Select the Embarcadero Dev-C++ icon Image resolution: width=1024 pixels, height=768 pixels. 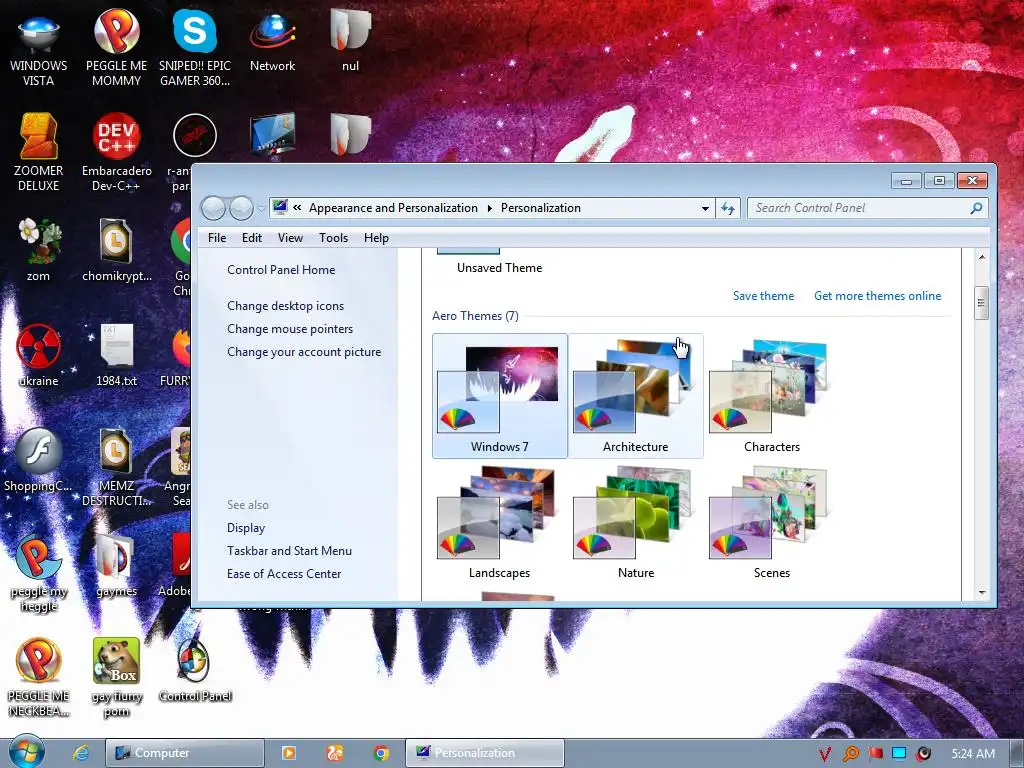[x=116, y=153]
